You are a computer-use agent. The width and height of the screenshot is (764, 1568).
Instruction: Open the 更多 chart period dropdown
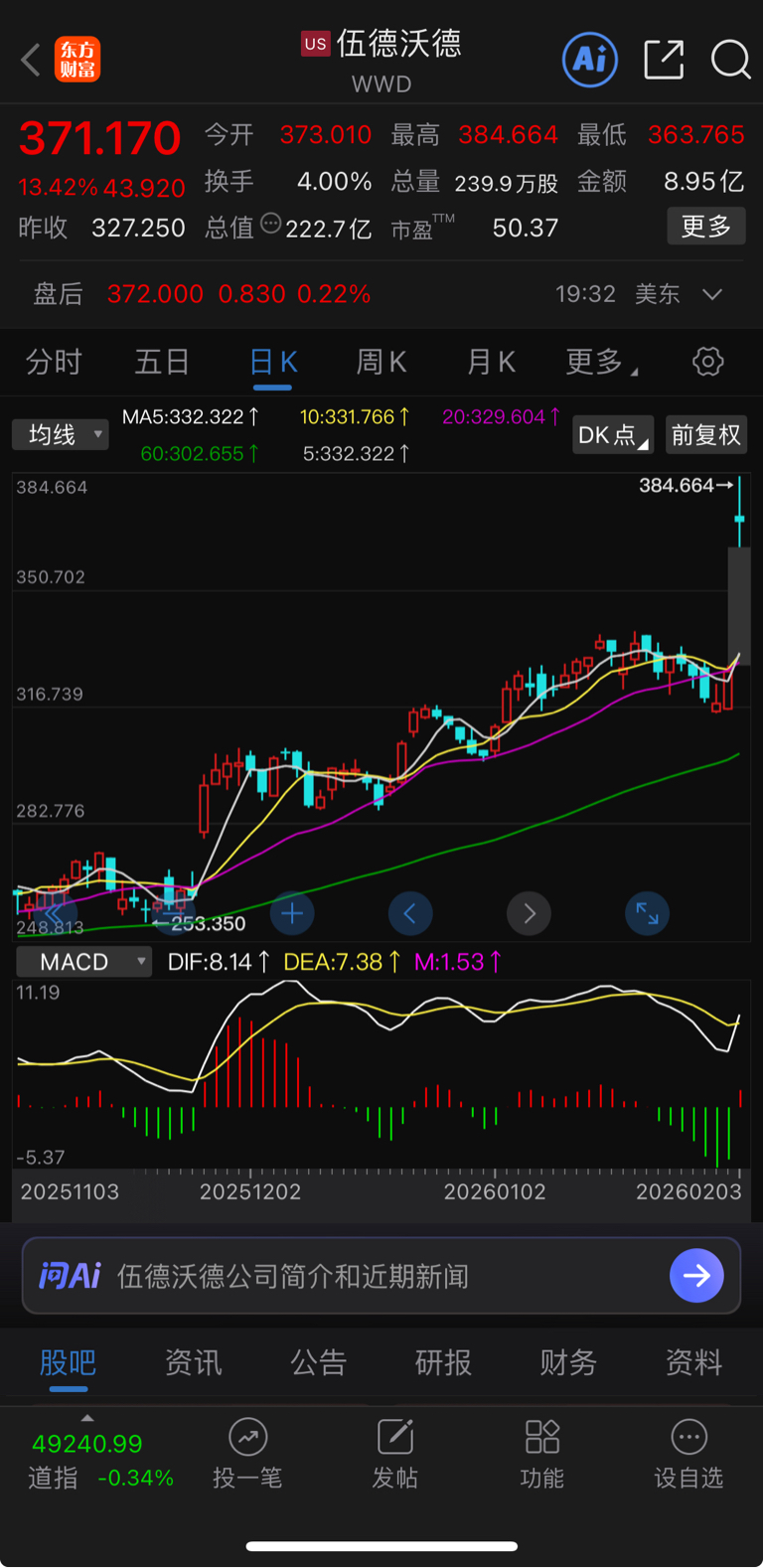602,362
